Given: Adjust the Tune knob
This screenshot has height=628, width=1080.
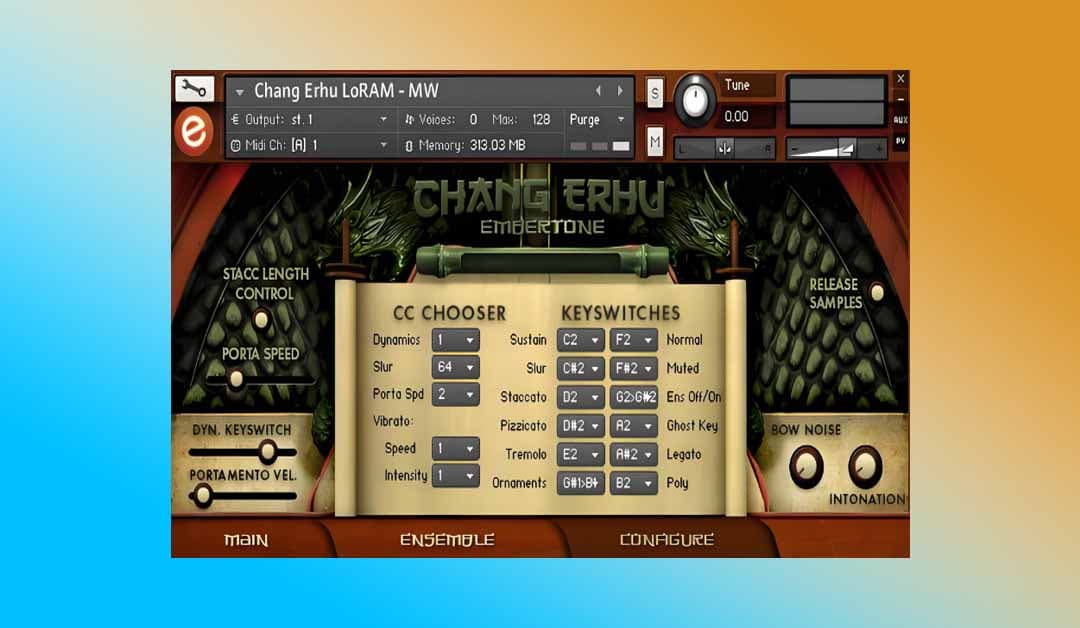Looking at the screenshot, I should (x=694, y=101).
